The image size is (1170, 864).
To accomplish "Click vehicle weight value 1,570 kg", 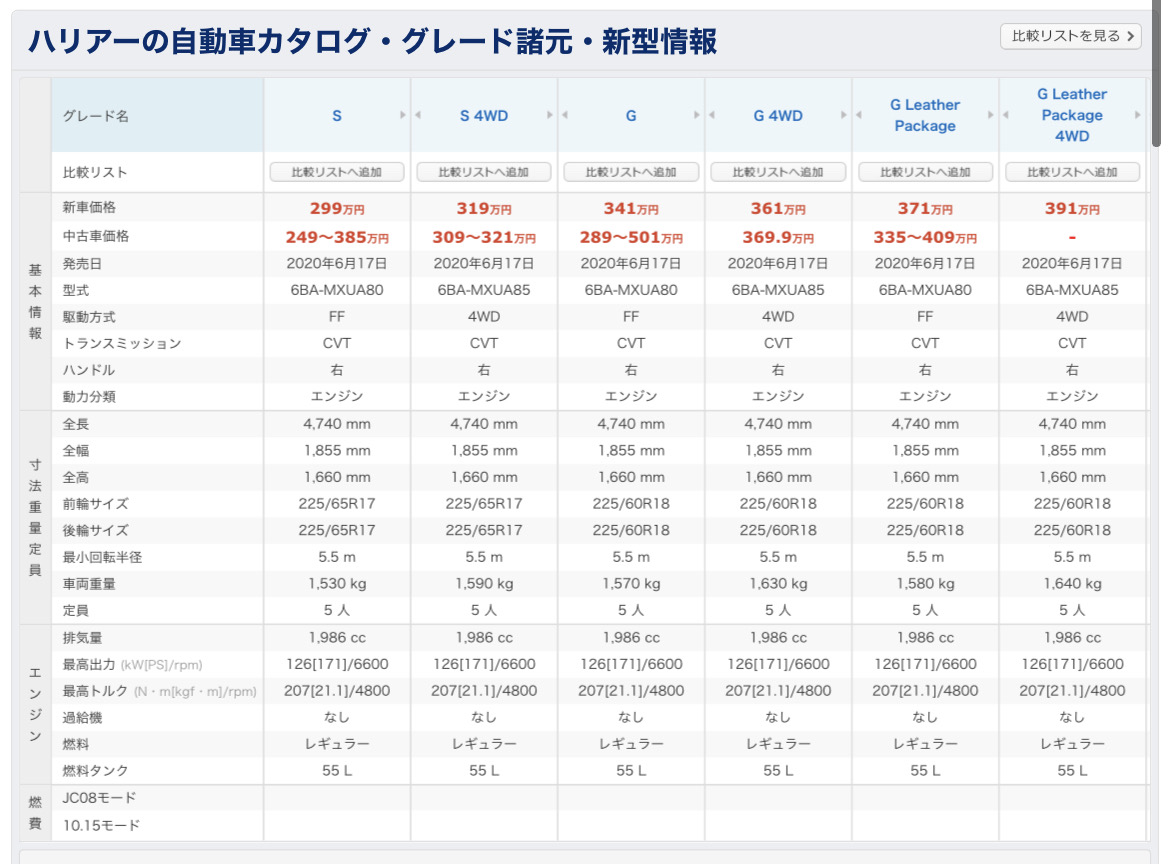I will [631, 583].
